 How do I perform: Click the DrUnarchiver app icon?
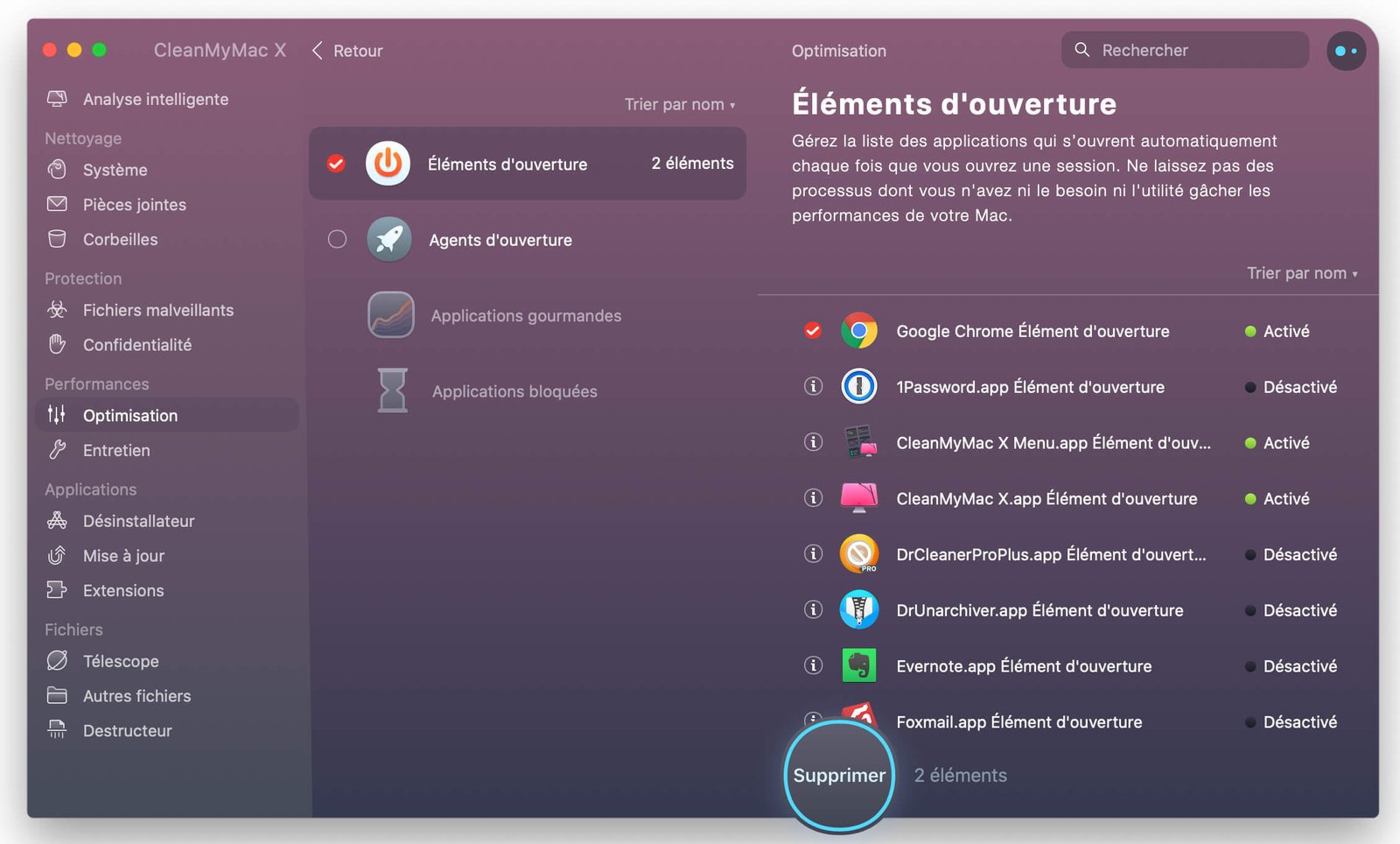click(859, 609)
